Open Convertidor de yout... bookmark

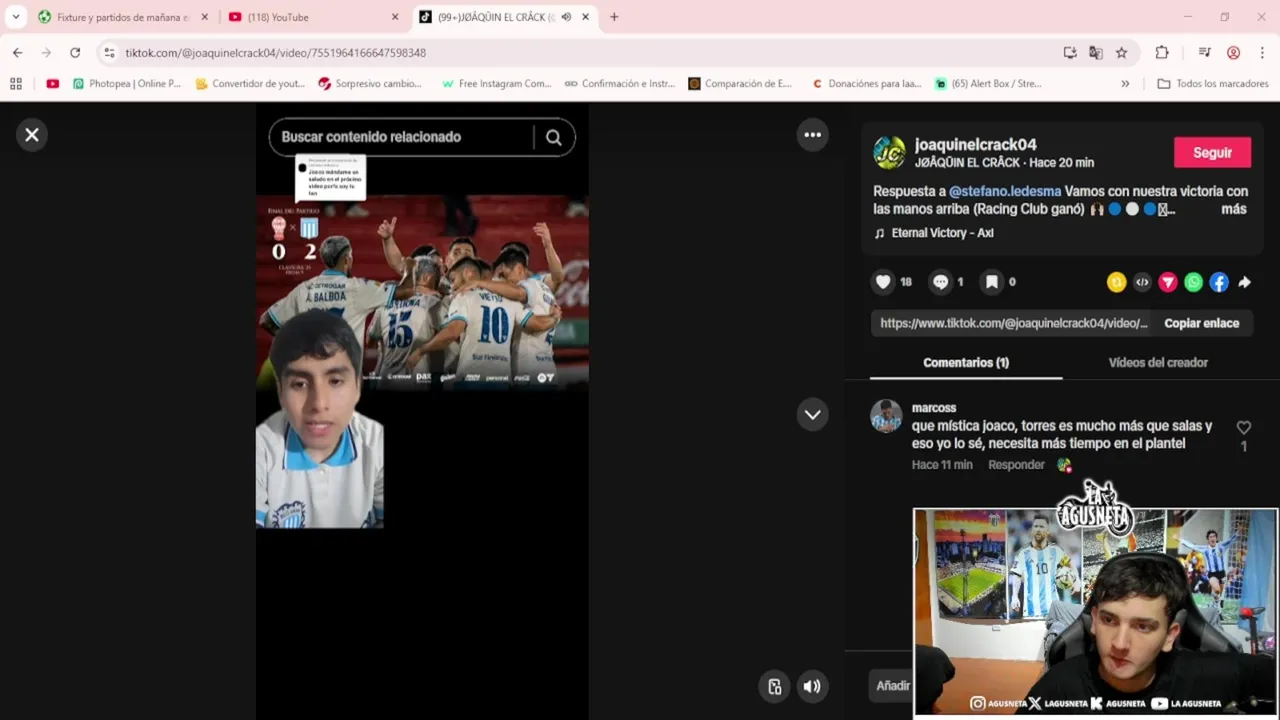250,84
